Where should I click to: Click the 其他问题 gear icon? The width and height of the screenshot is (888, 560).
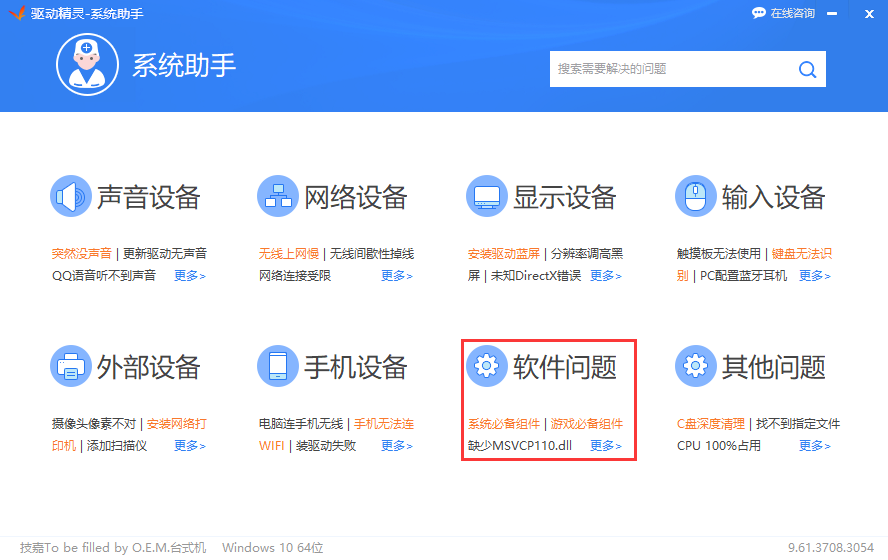pos(695,367)
